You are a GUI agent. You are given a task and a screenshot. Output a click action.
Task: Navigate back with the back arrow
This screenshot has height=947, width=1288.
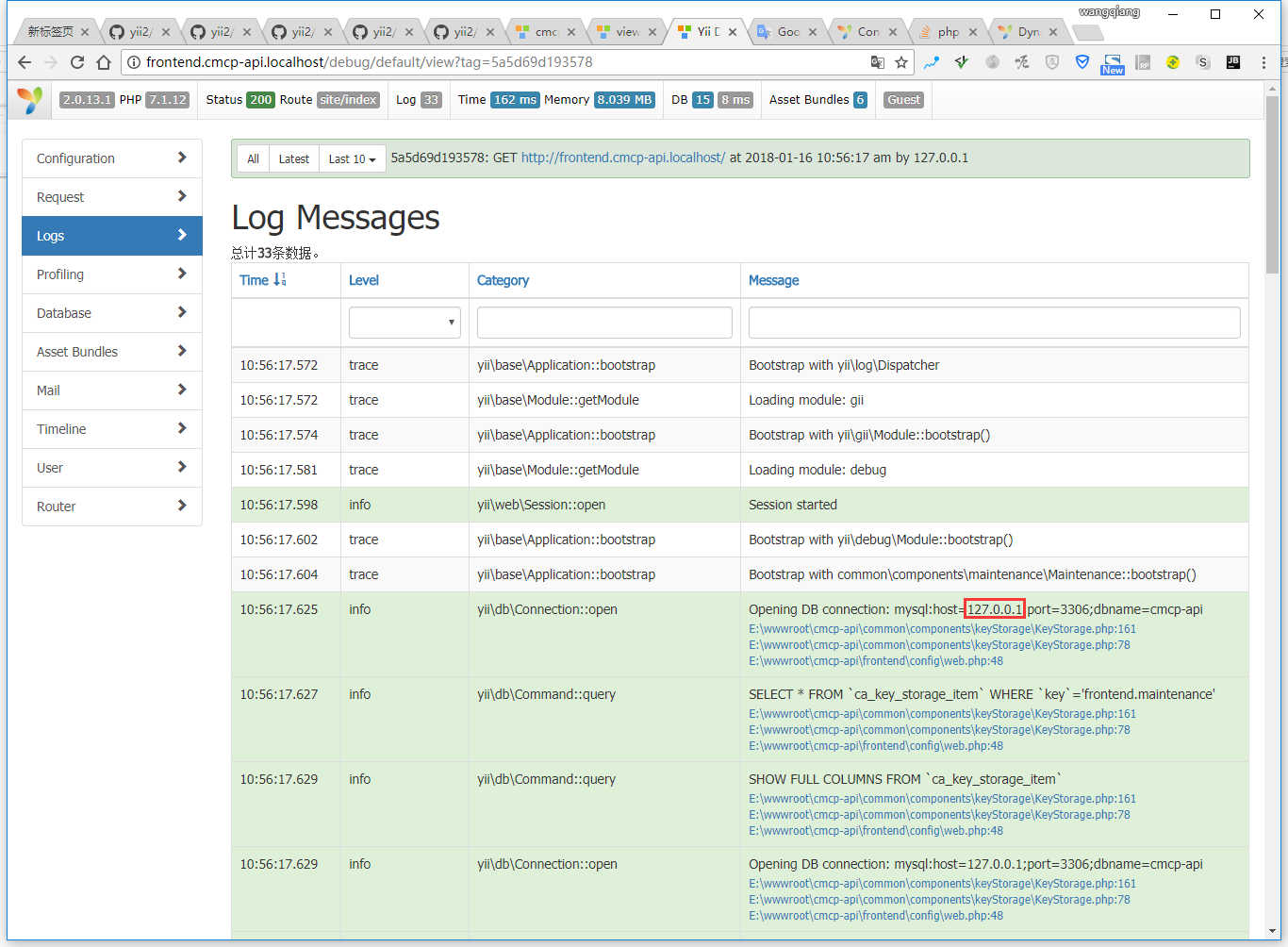coord(25,62)
